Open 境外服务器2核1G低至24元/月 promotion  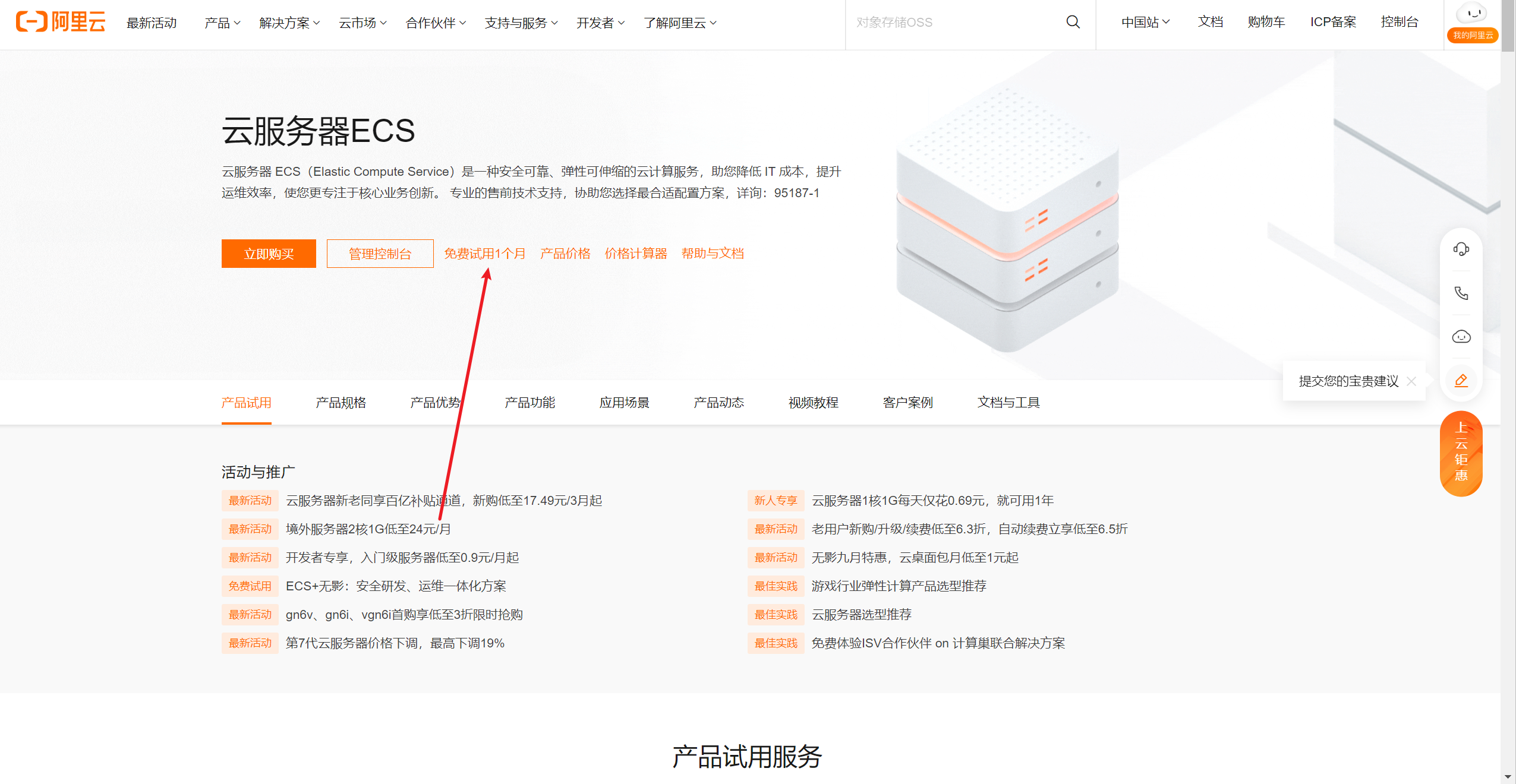point(368,529)
